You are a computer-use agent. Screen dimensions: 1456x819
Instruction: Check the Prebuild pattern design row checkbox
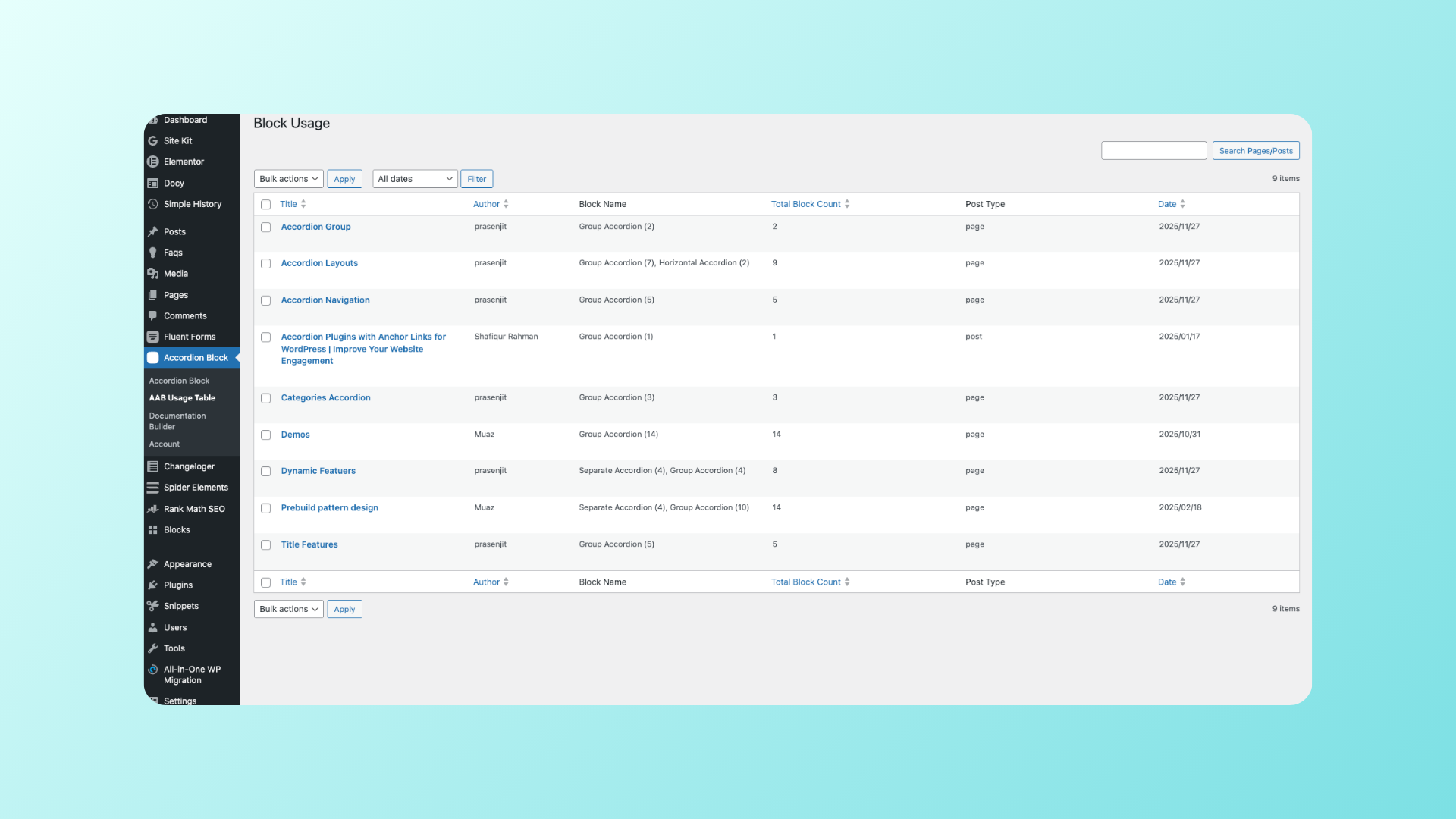coord(265,508)
